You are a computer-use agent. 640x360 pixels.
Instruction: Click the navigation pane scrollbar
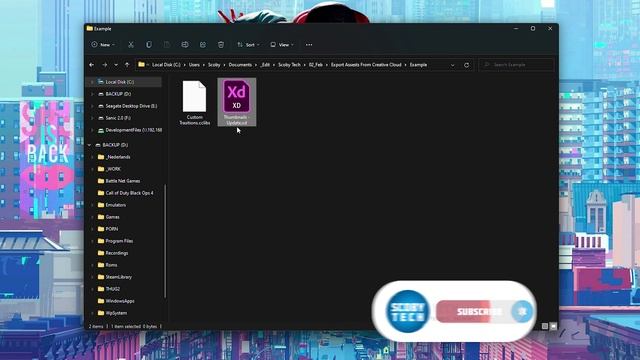(165, 241)
